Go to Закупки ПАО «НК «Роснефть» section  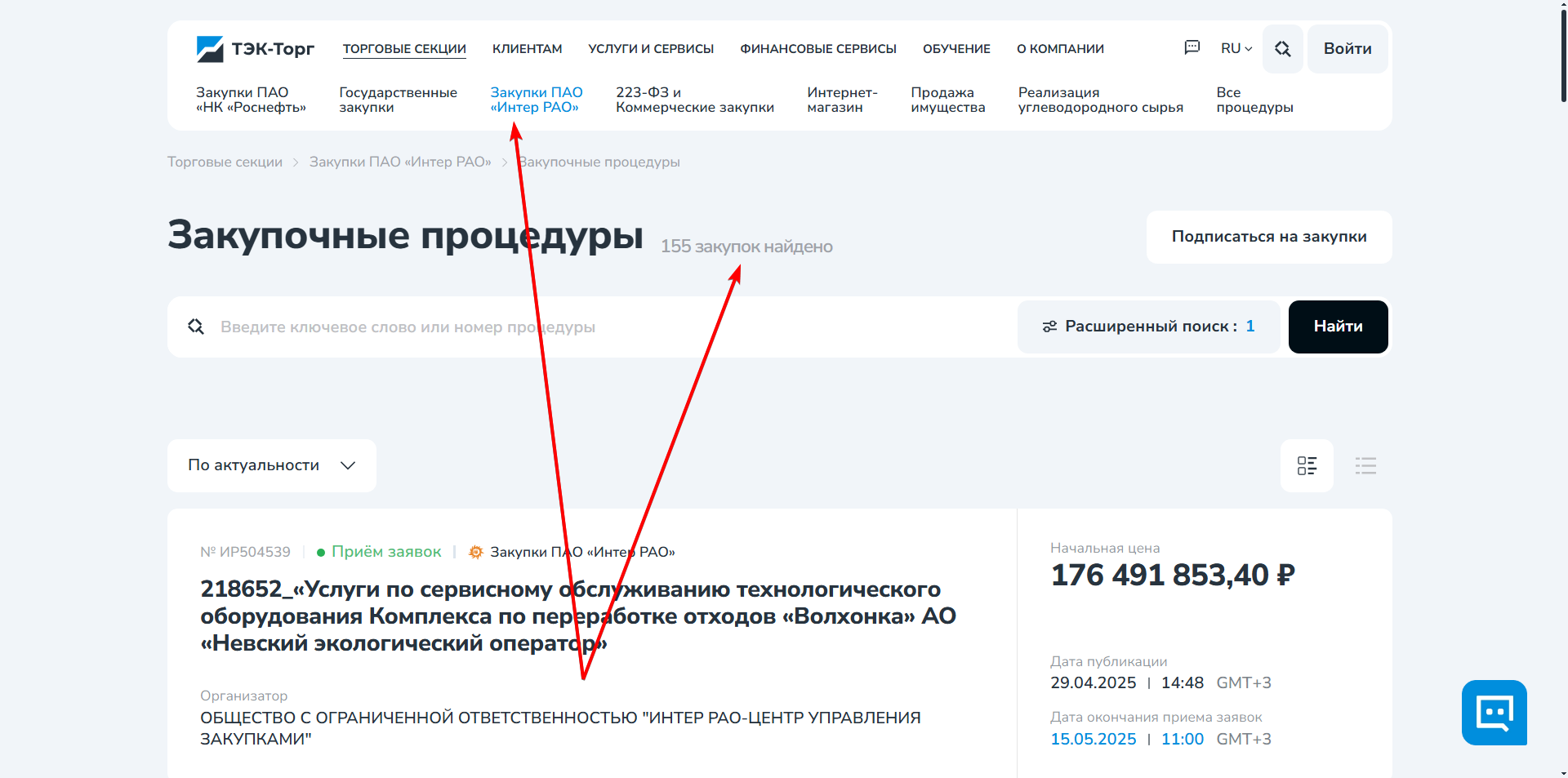click(x=251, y=100)
